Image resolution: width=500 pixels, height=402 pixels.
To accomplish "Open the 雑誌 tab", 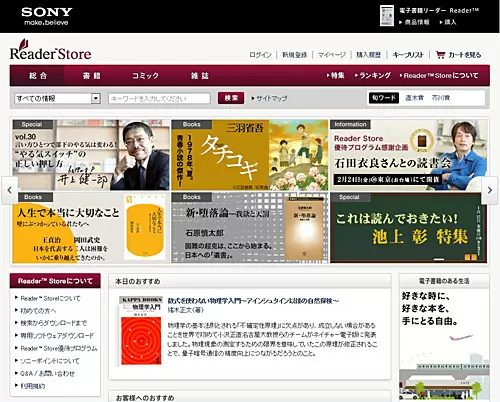I will 199,76.
